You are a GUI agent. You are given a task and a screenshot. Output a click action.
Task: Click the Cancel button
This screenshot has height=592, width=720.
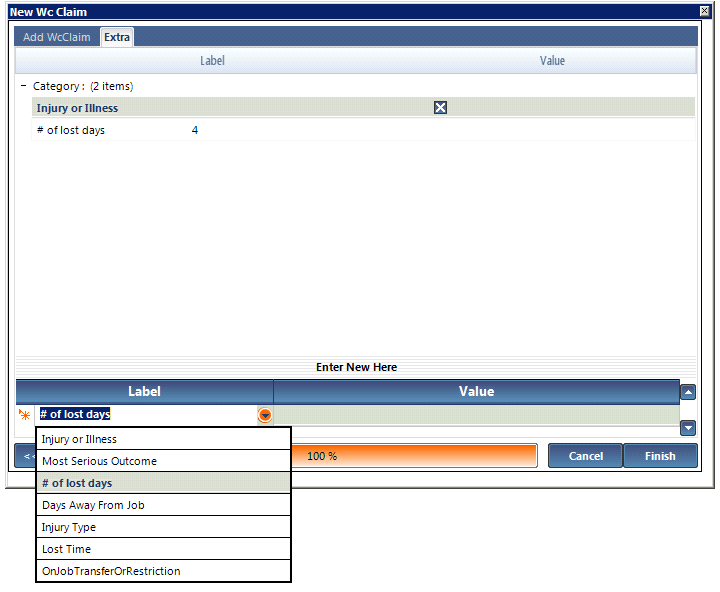pos(585,456)
